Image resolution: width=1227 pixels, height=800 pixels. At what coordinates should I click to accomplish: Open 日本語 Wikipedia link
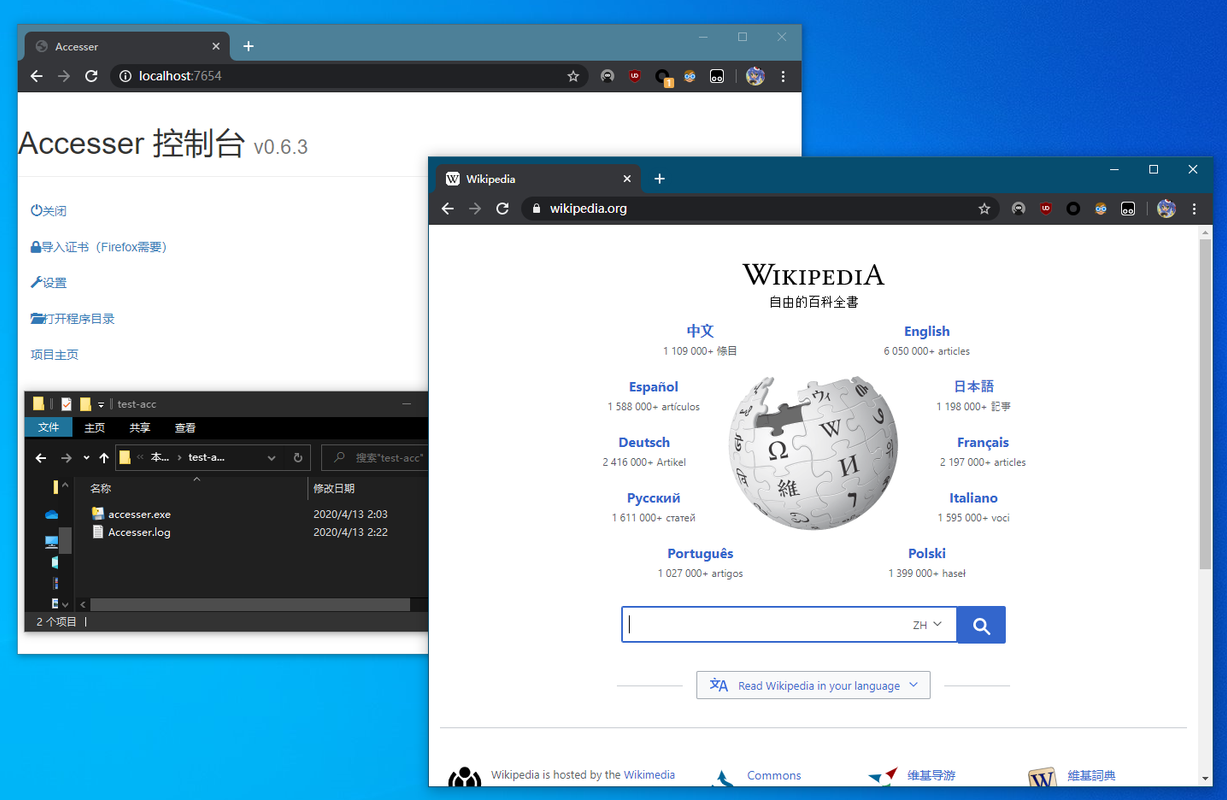pyautogui.click(x=974, y=387)
